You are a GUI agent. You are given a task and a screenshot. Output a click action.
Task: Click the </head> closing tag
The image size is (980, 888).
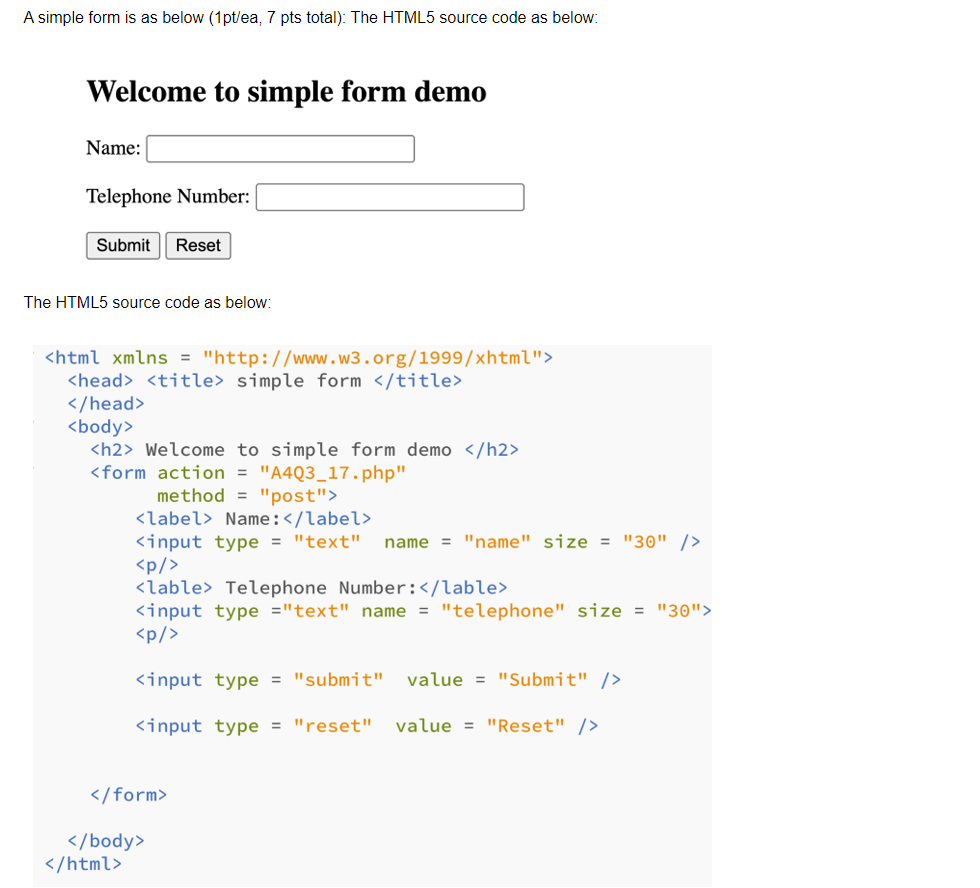tap(106, 404)
